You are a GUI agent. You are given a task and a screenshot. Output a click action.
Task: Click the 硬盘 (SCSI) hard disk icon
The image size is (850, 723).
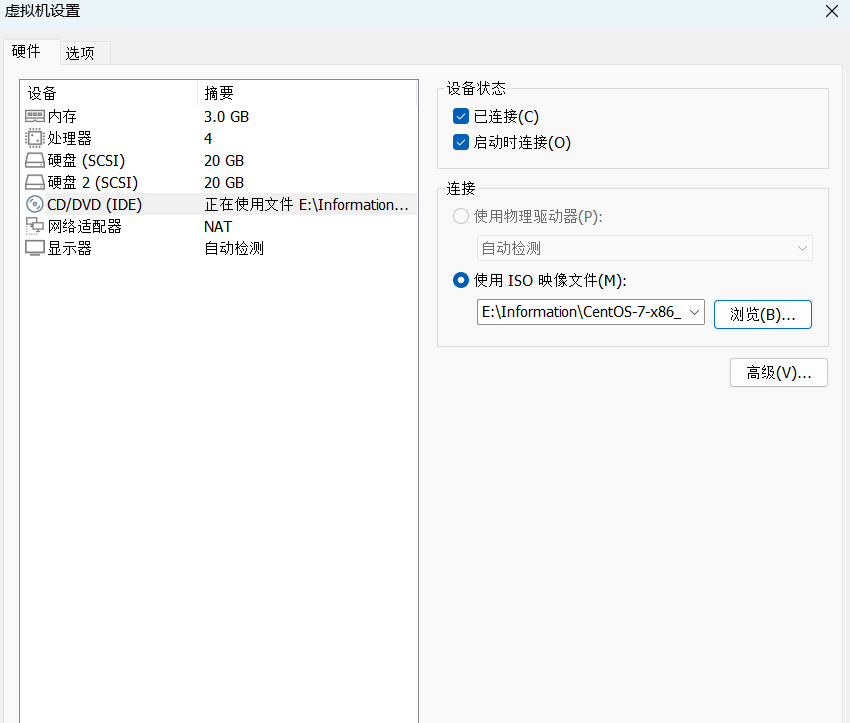35,161
